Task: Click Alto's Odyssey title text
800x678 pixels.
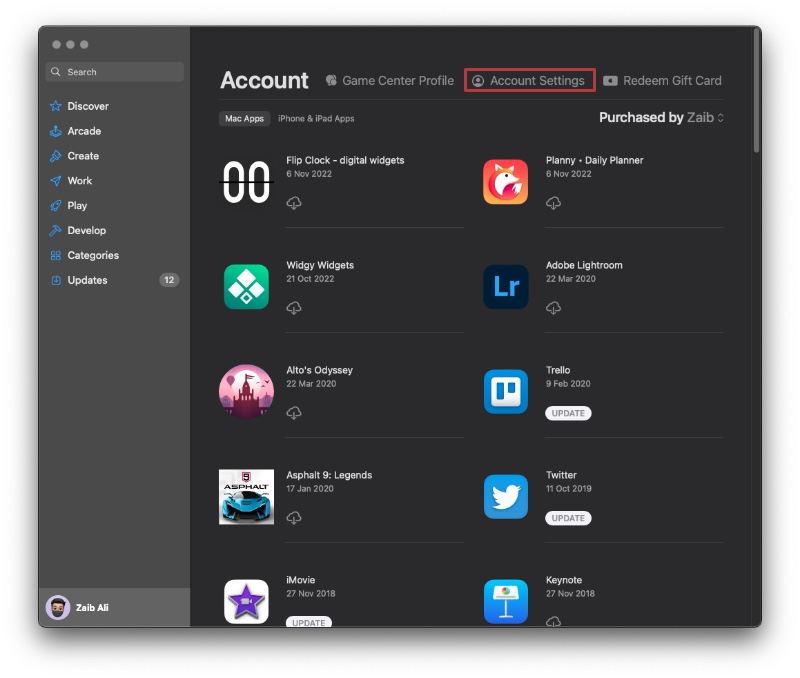Action: [x=319, y=370]
